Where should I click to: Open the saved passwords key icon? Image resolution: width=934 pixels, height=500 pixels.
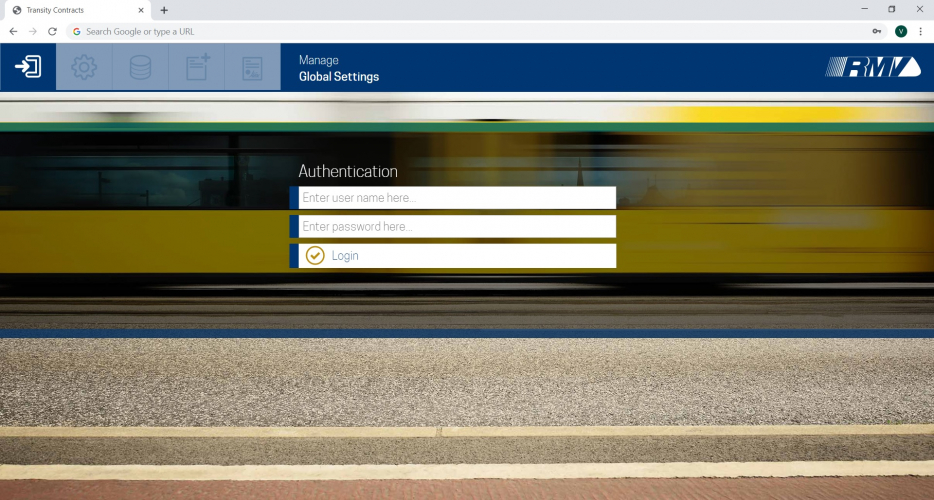click(x=877, y=32)
